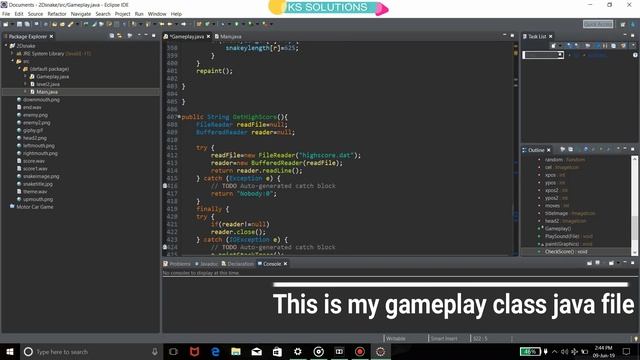Open the Package Explorer view menu

(x=139, y=36)
